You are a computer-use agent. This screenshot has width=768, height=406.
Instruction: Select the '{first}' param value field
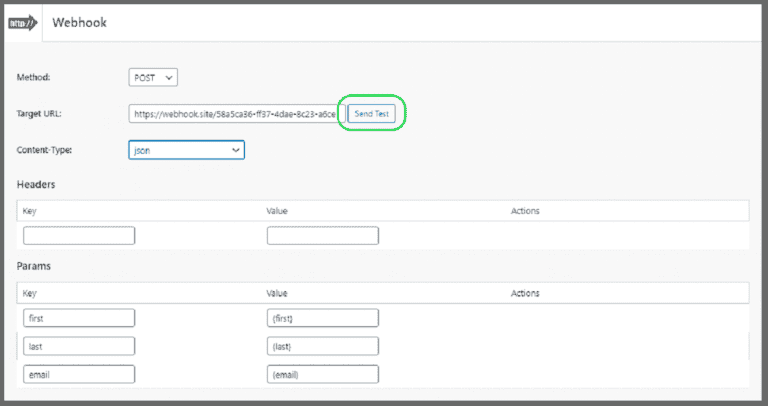pos(322,318)
